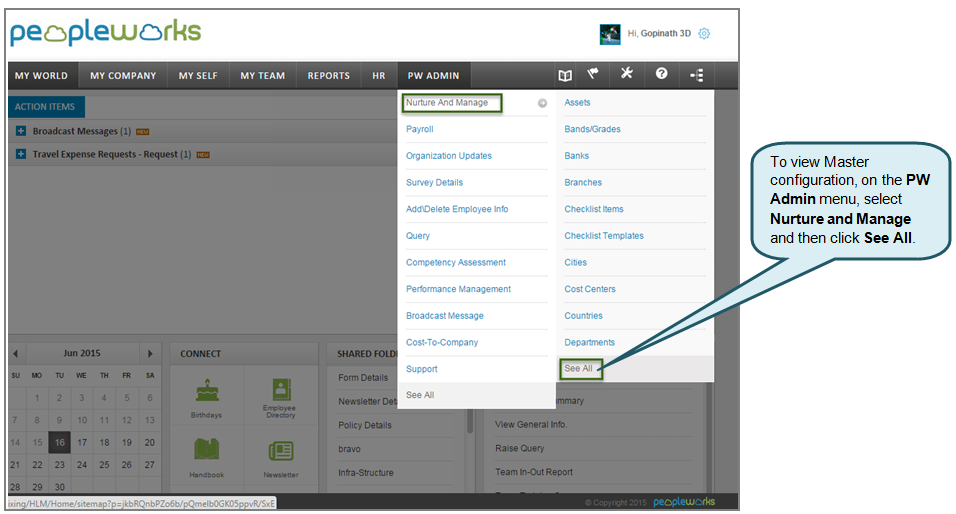Screen dimensions: 956x514
Task: Expand the Broadcast Messages item
Action: tap(21, 131)
